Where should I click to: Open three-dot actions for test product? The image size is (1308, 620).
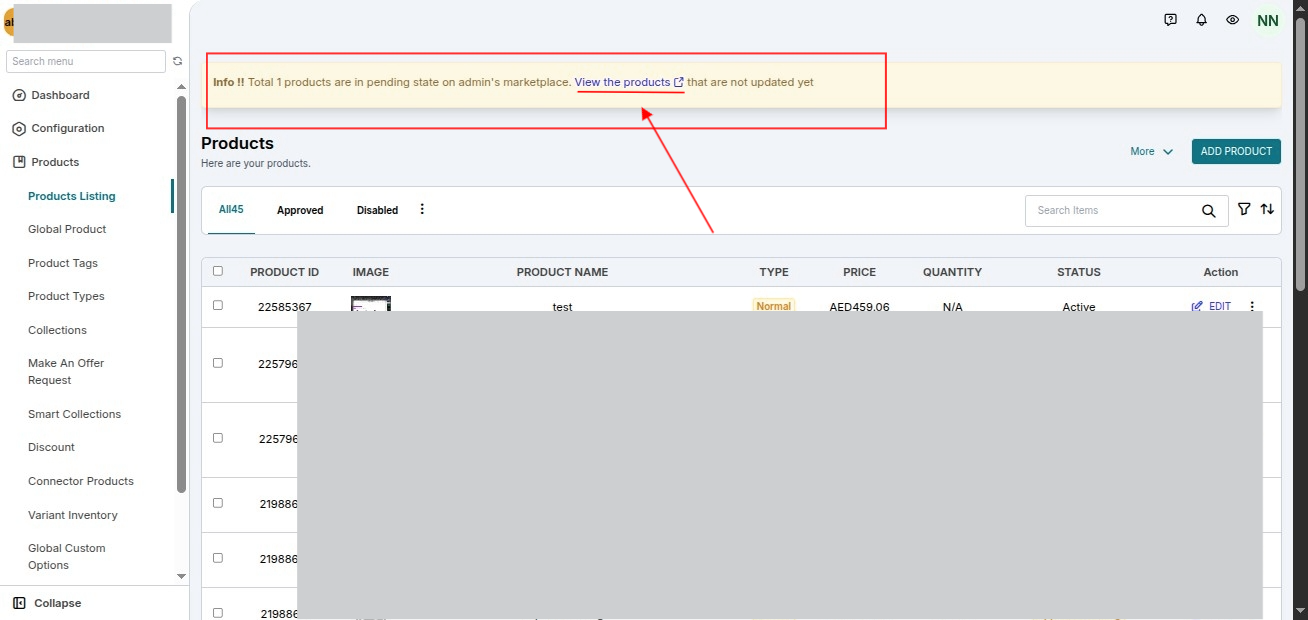click(x=1252, y=307)
